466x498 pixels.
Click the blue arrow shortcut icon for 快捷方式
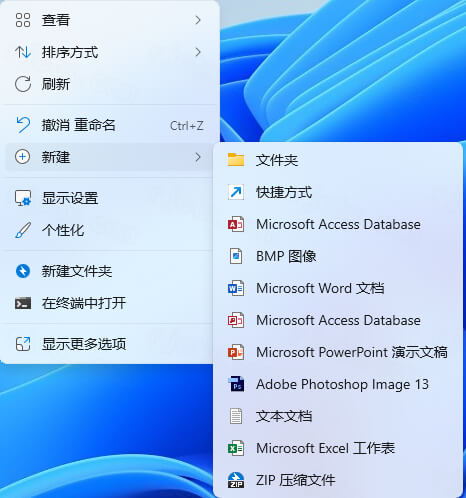point(236,192)
